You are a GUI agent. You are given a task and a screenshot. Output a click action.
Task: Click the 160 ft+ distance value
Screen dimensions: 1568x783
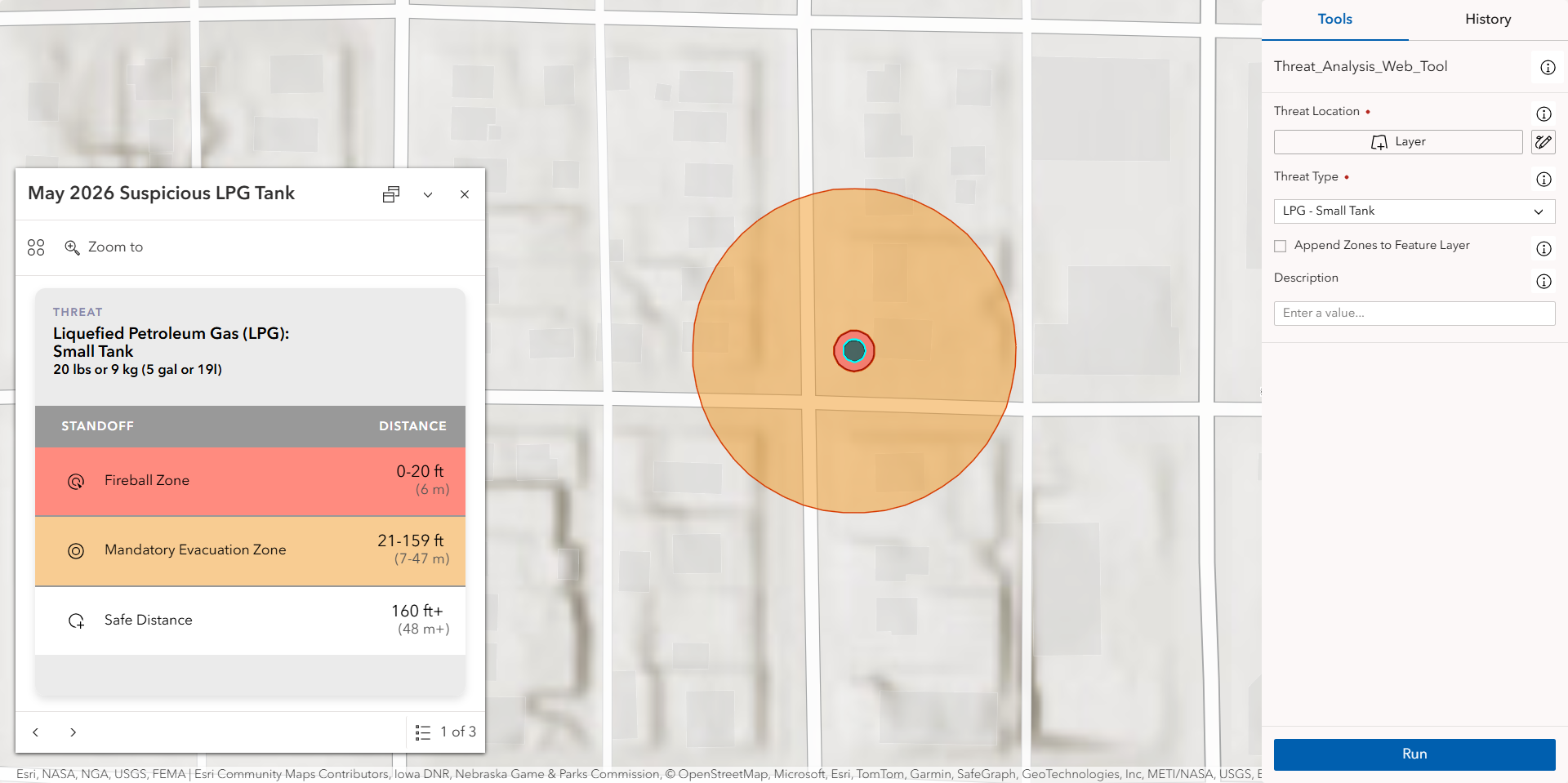click(417, 612)
